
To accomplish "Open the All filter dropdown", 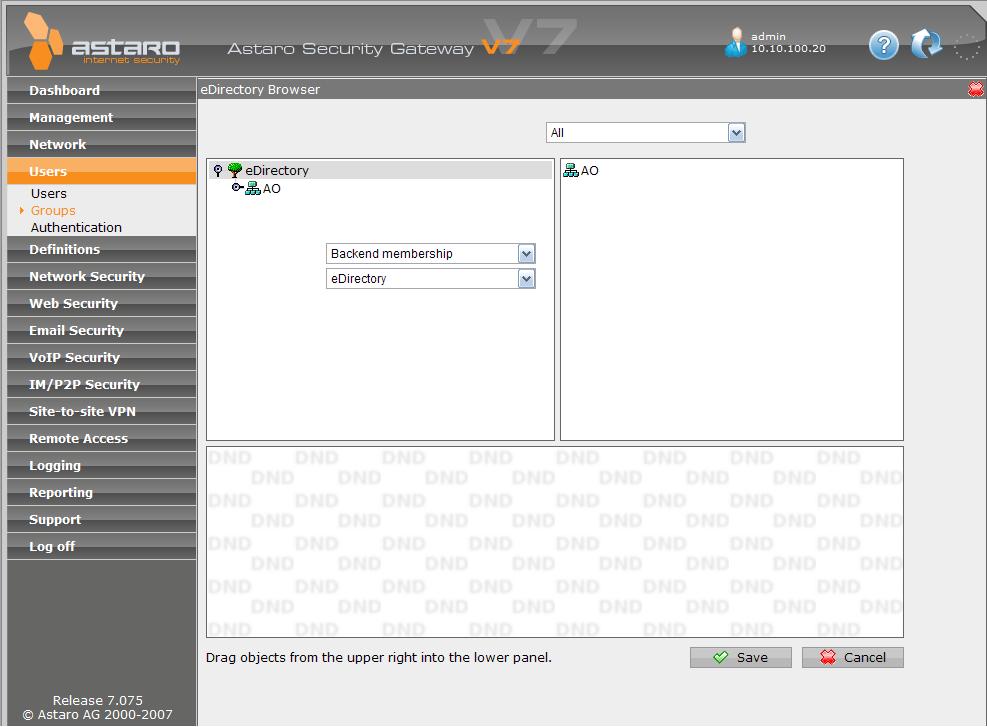I will pyautogui.click(x=736, y=133).
